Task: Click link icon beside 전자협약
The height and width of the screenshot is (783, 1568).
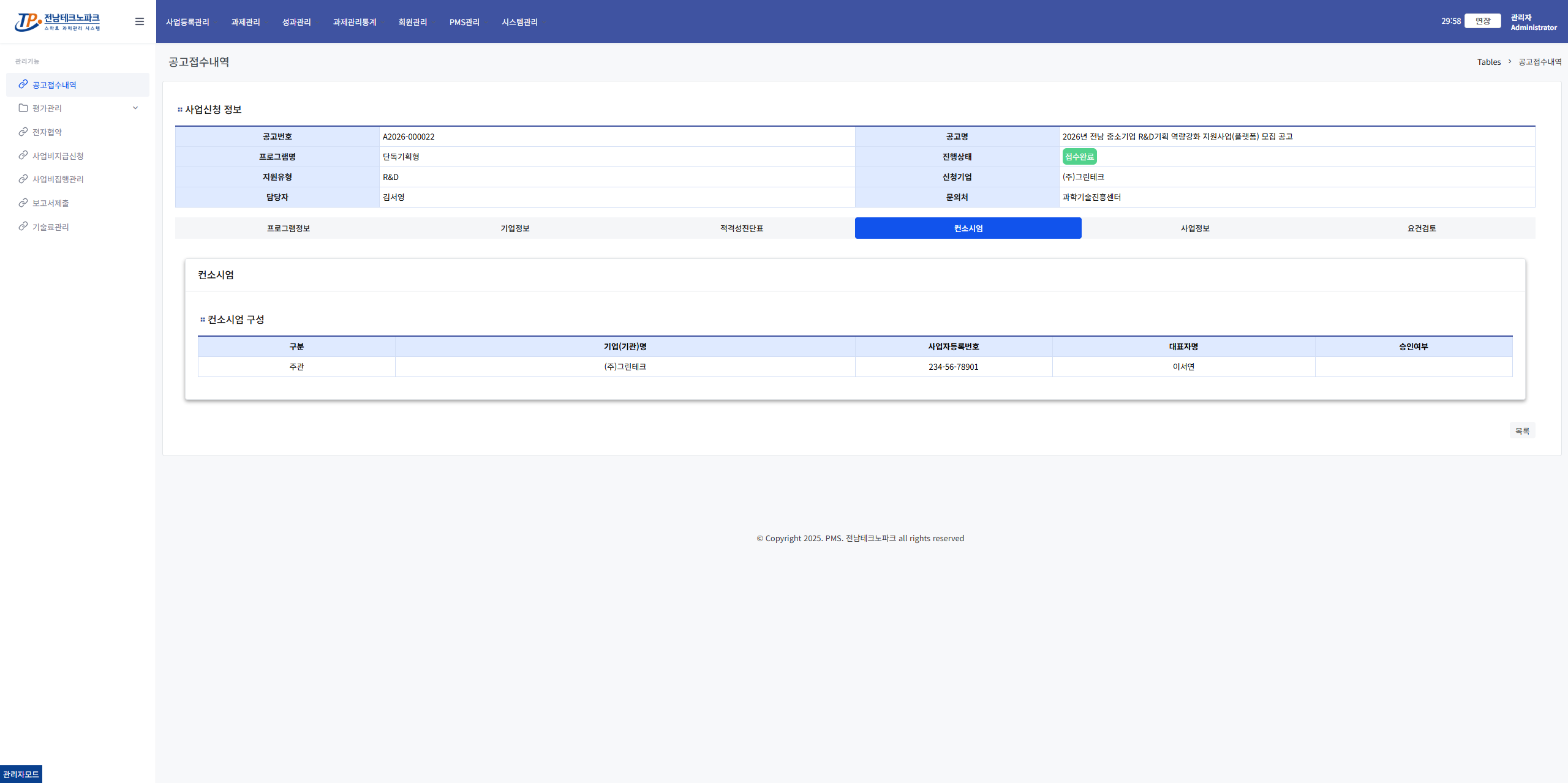Action: pos(23,132)
